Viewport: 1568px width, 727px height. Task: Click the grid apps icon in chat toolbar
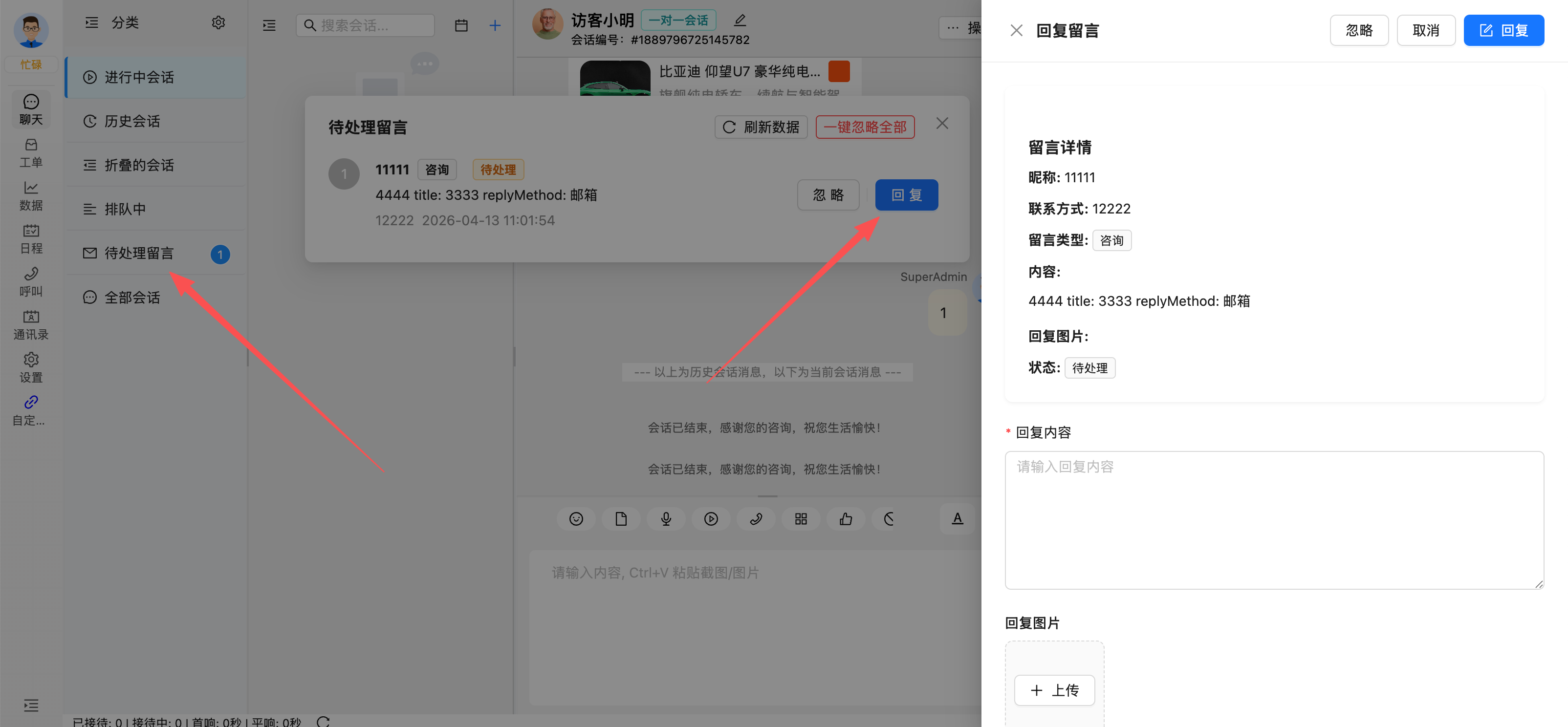pos(801,519)
